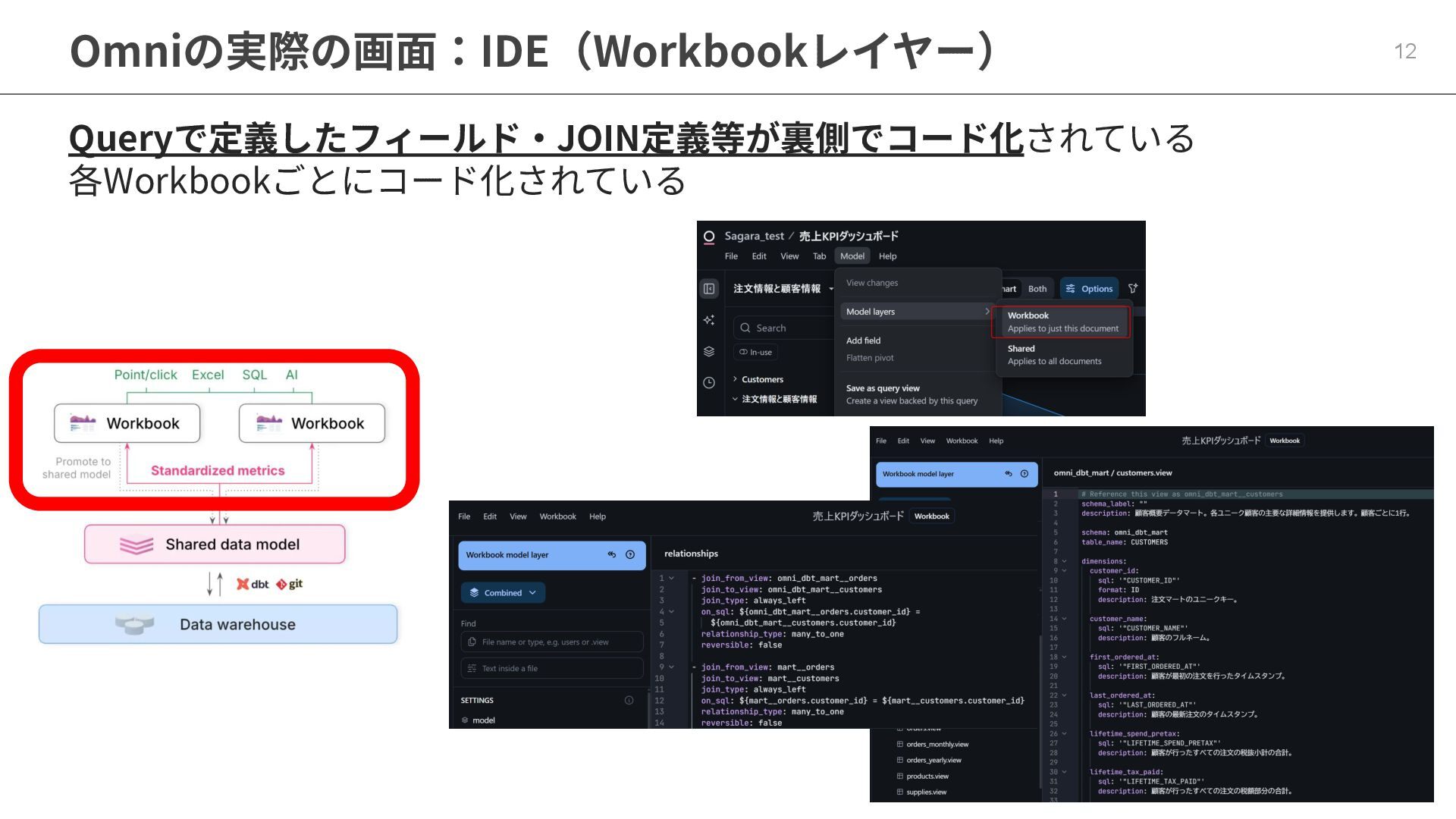
Task: Click revert arrows in Workbook model layer
Action: 612,555
